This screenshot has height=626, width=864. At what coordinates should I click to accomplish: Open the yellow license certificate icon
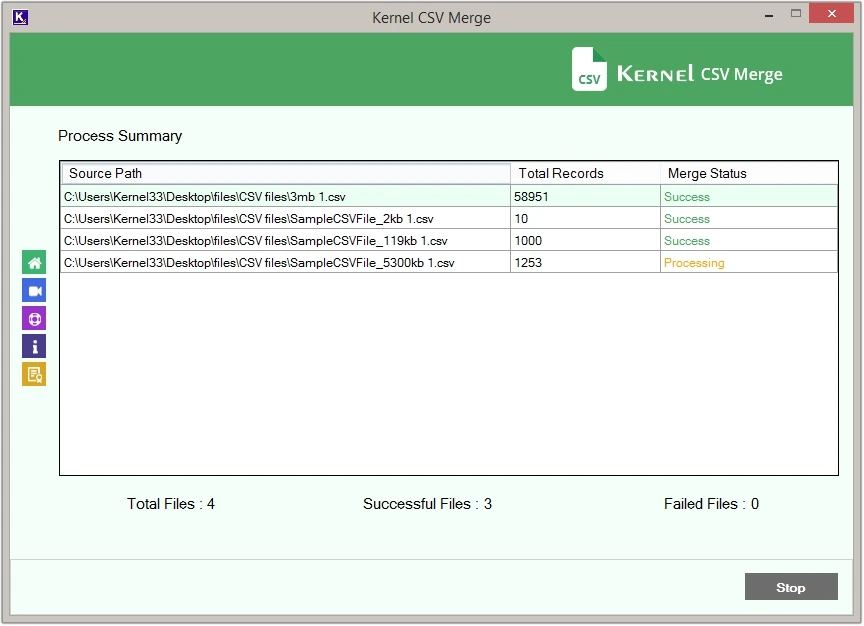(34, 375)
